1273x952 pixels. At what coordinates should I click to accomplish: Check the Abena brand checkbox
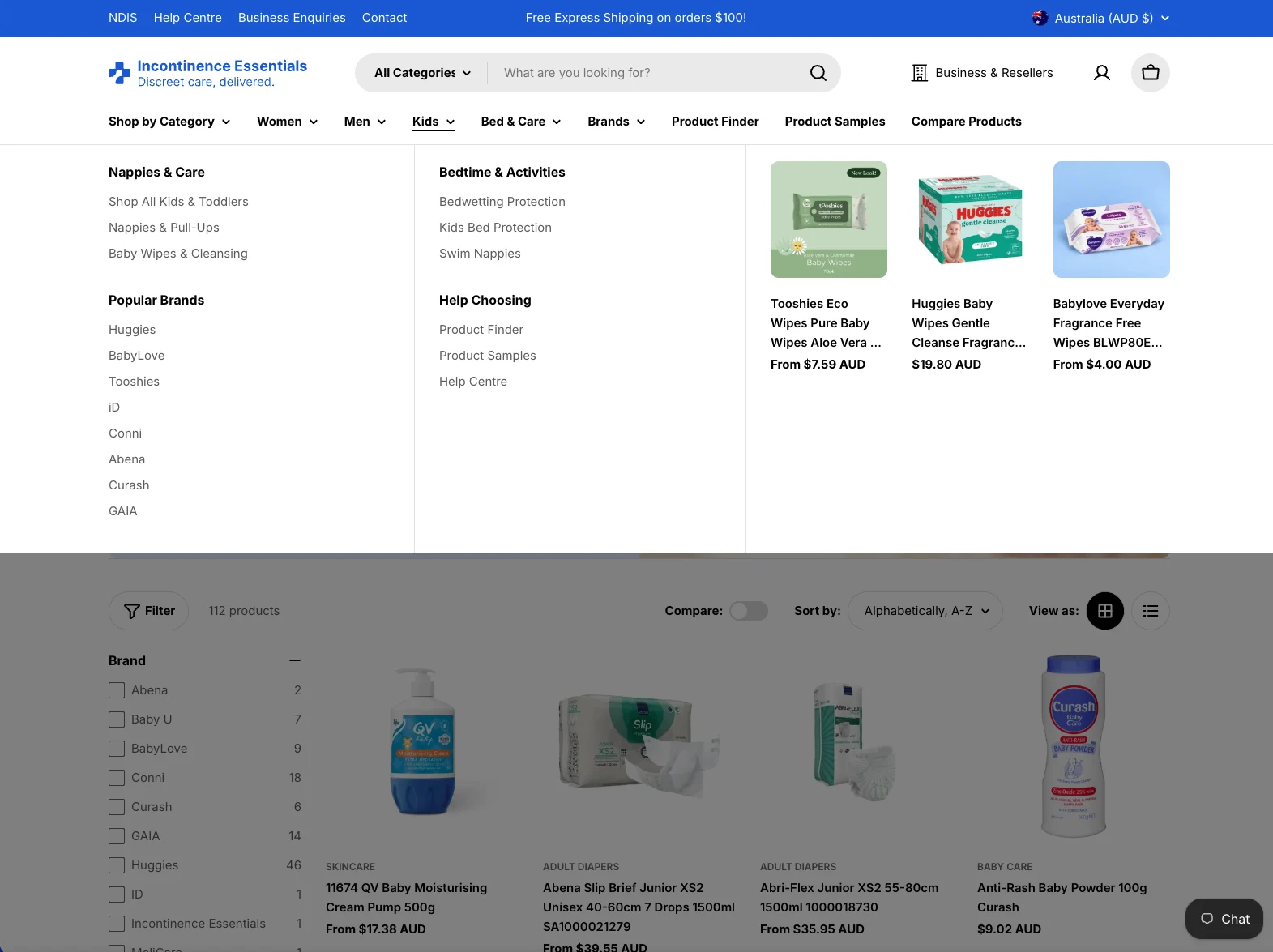[x=117, y=690]
